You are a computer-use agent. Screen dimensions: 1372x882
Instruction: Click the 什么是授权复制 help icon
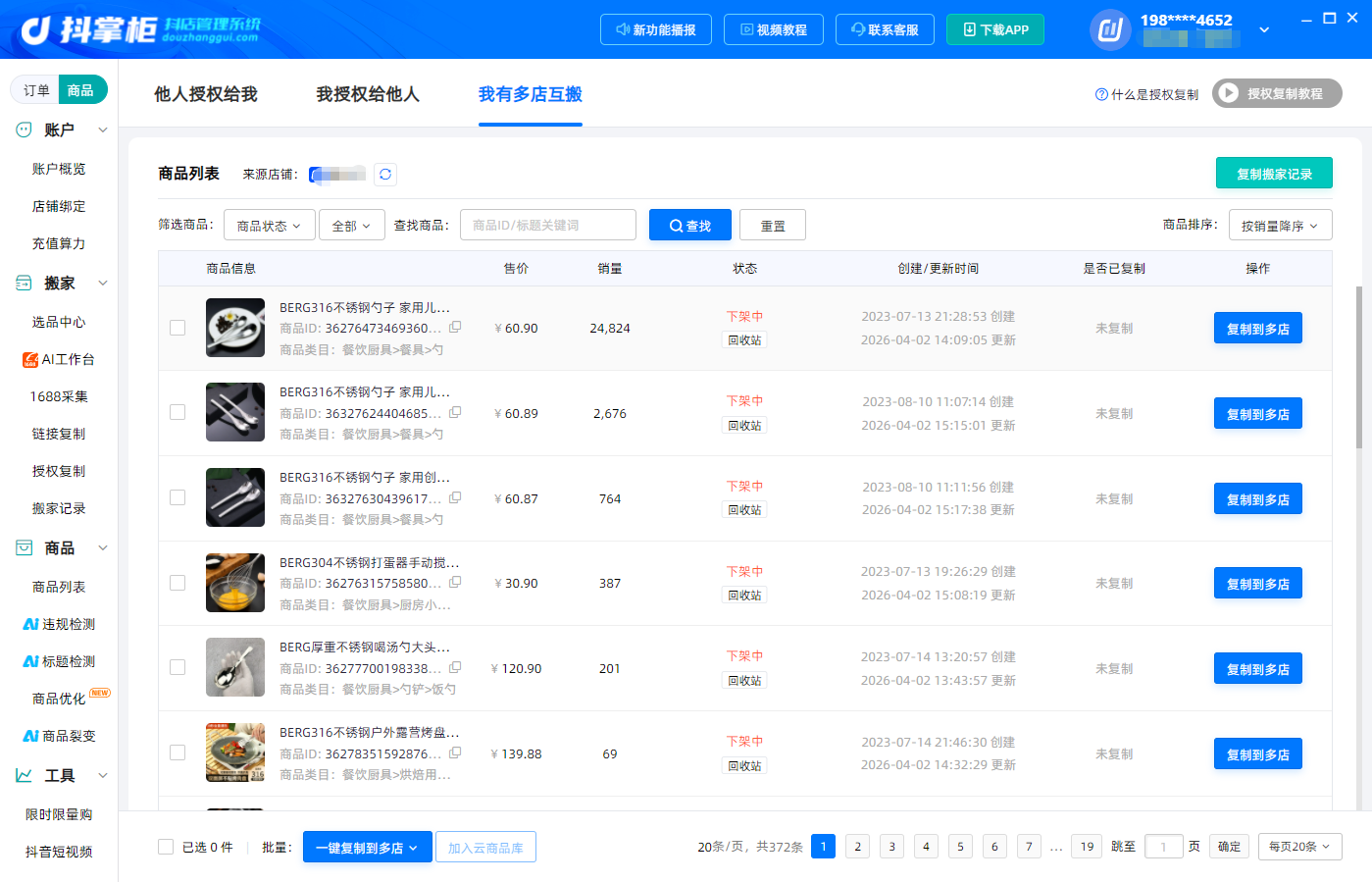click(x=1101, y=94)
